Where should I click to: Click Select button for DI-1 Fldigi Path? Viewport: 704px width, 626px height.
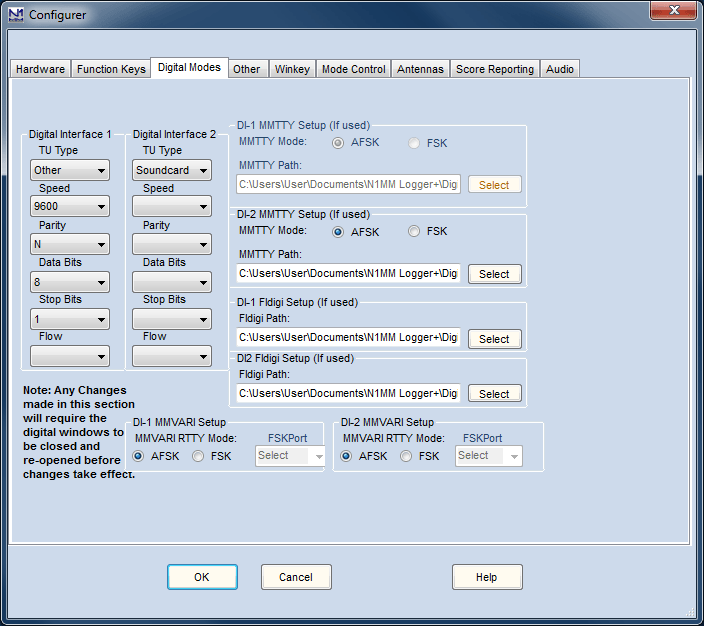click(x=494, y=339)
